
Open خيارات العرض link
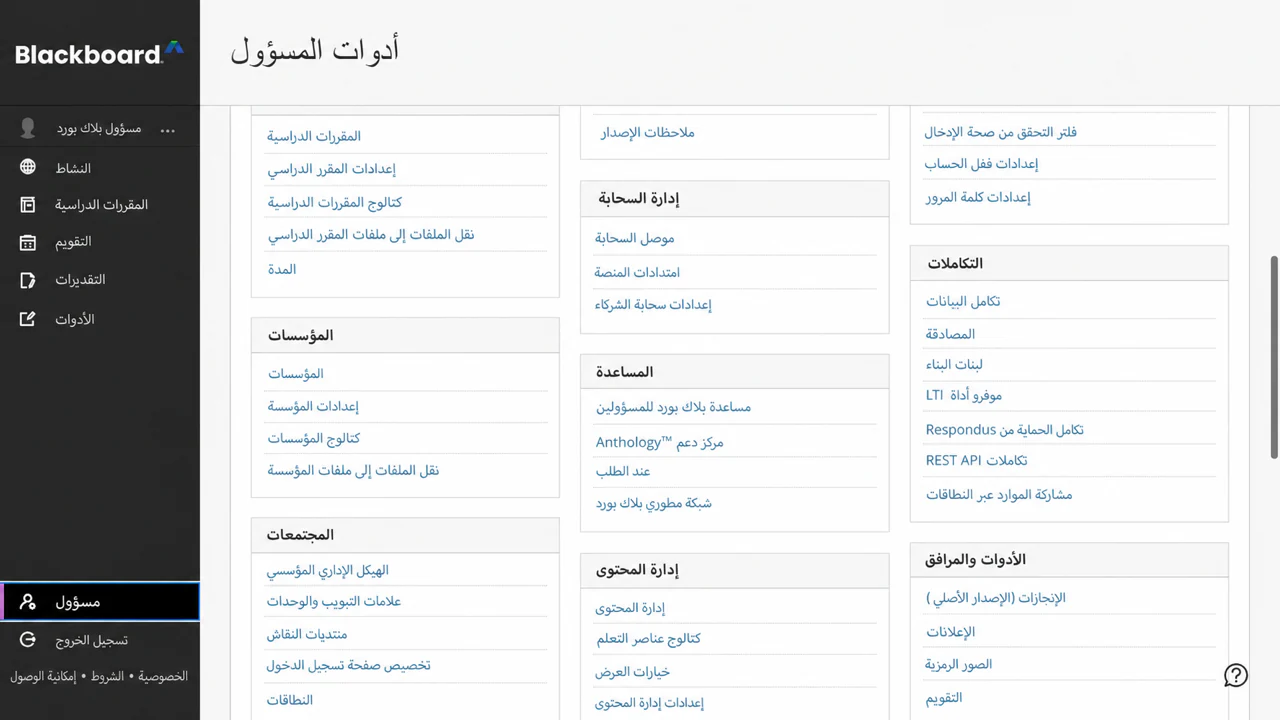[633, 672]
